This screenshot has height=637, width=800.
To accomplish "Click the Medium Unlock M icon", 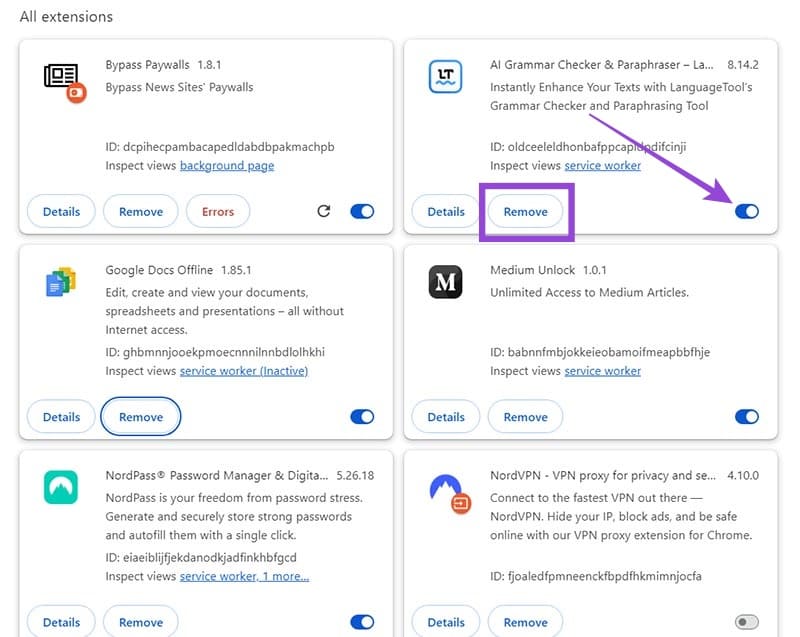I will coord(445,282).
